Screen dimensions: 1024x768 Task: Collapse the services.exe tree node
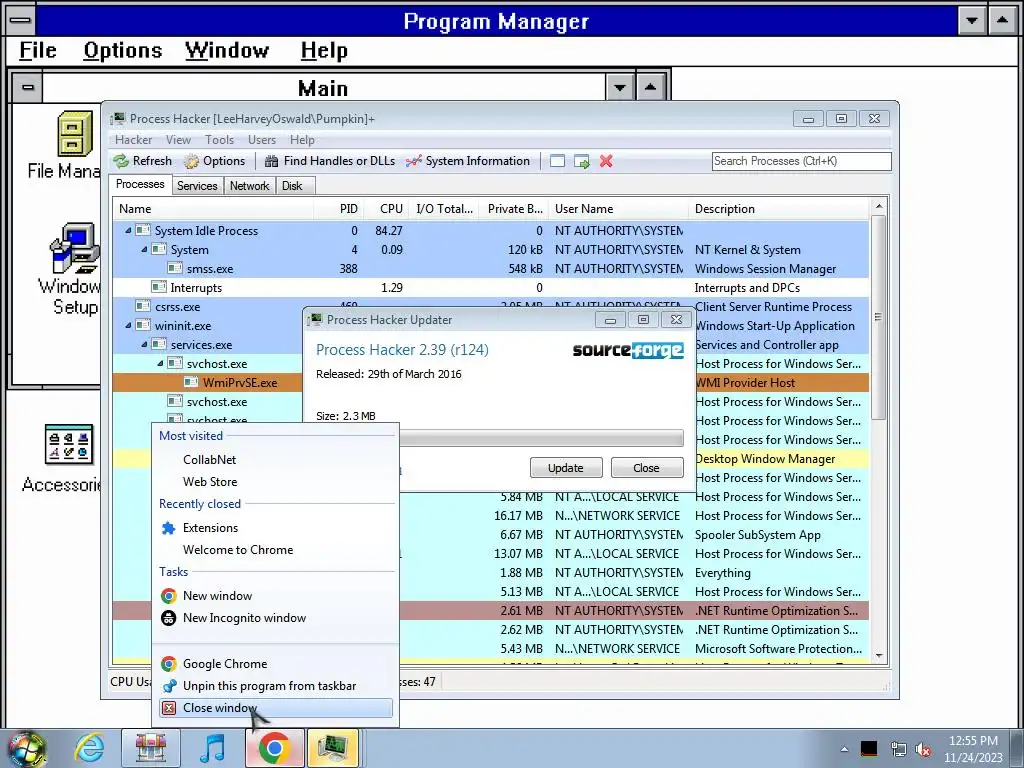click(x=144, y=344)
